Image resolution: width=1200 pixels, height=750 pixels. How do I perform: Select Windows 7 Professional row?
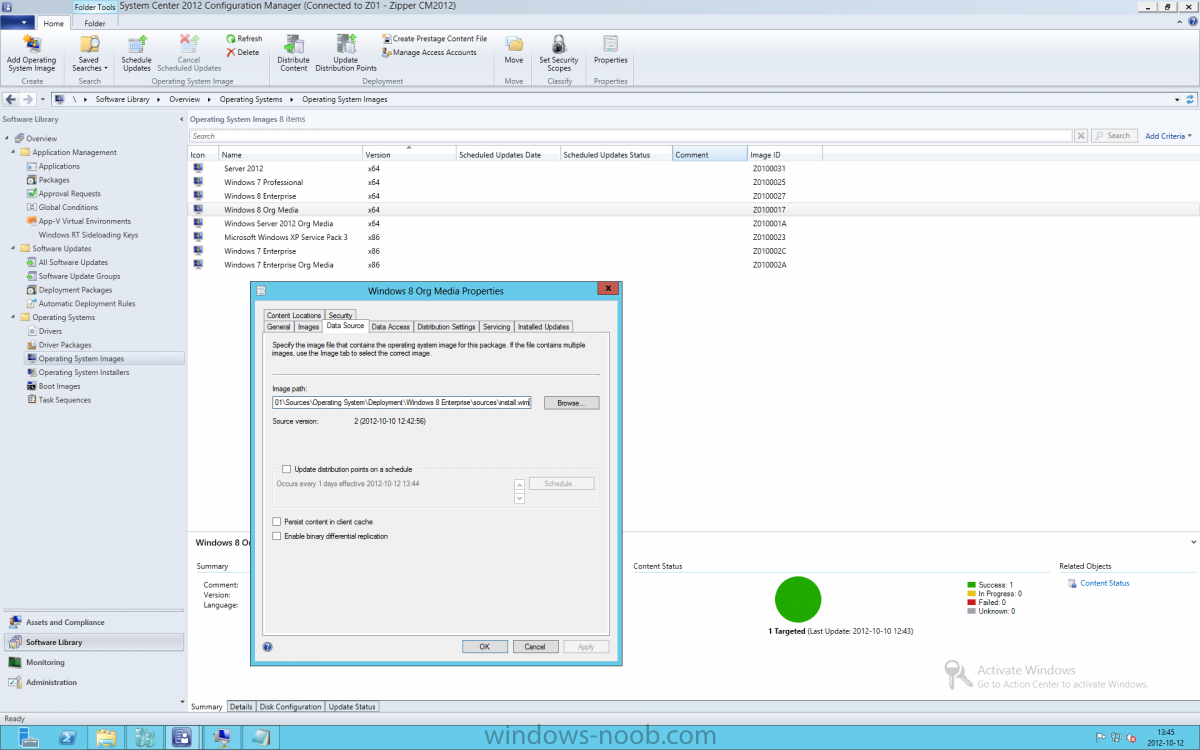click(x=694, y=182)
